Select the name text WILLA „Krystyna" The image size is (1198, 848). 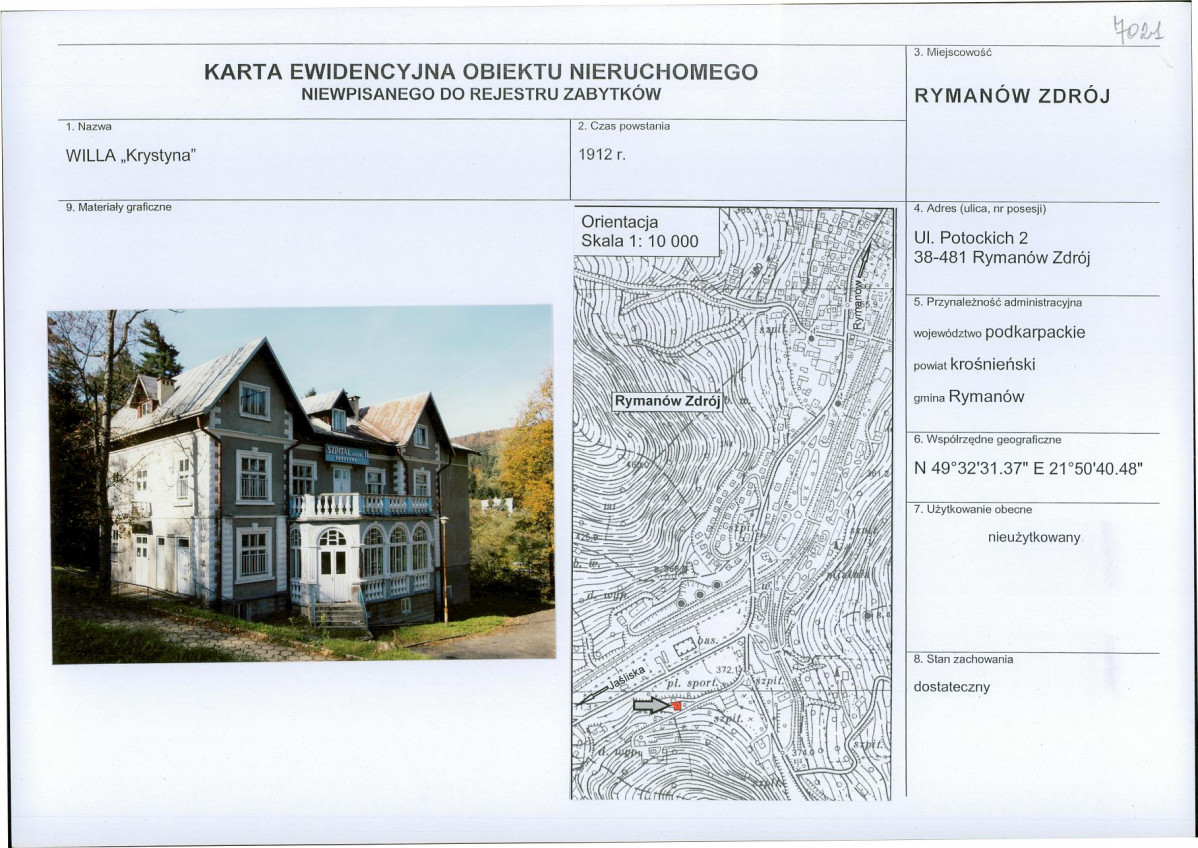[x=131, y=156]
